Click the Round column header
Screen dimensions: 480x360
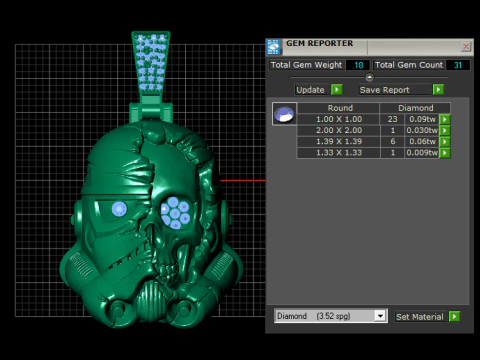pyautogui.click(x=338, y=108)
